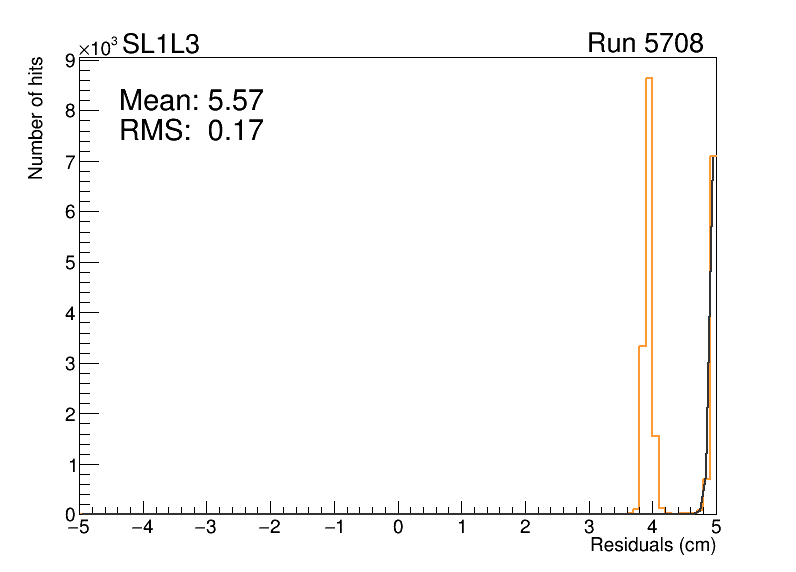Click the Run 5708 label
The width and height of the screenshot is (796, 572).
tap(645, 44)
